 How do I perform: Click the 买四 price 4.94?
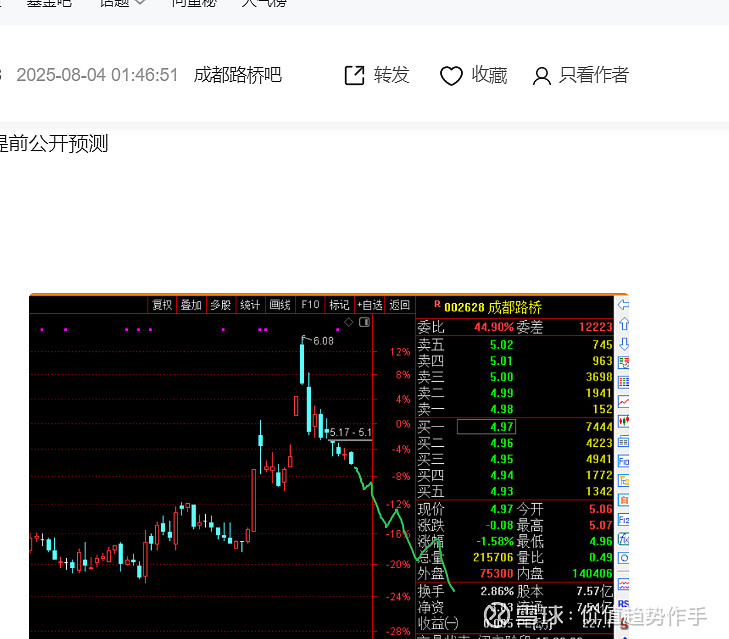(502, 475)
